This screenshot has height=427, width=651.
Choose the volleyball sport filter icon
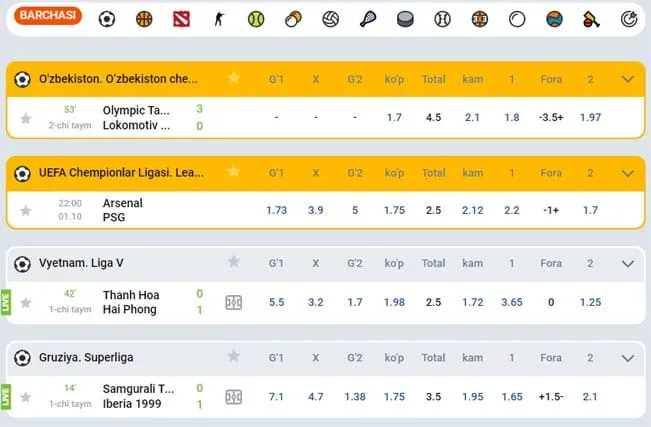coord(331,18)
